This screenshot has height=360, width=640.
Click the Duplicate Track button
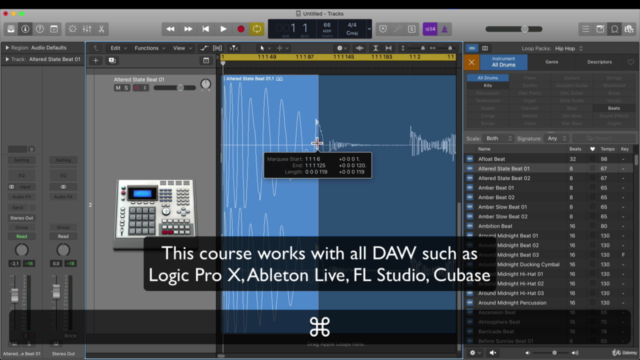112,60
